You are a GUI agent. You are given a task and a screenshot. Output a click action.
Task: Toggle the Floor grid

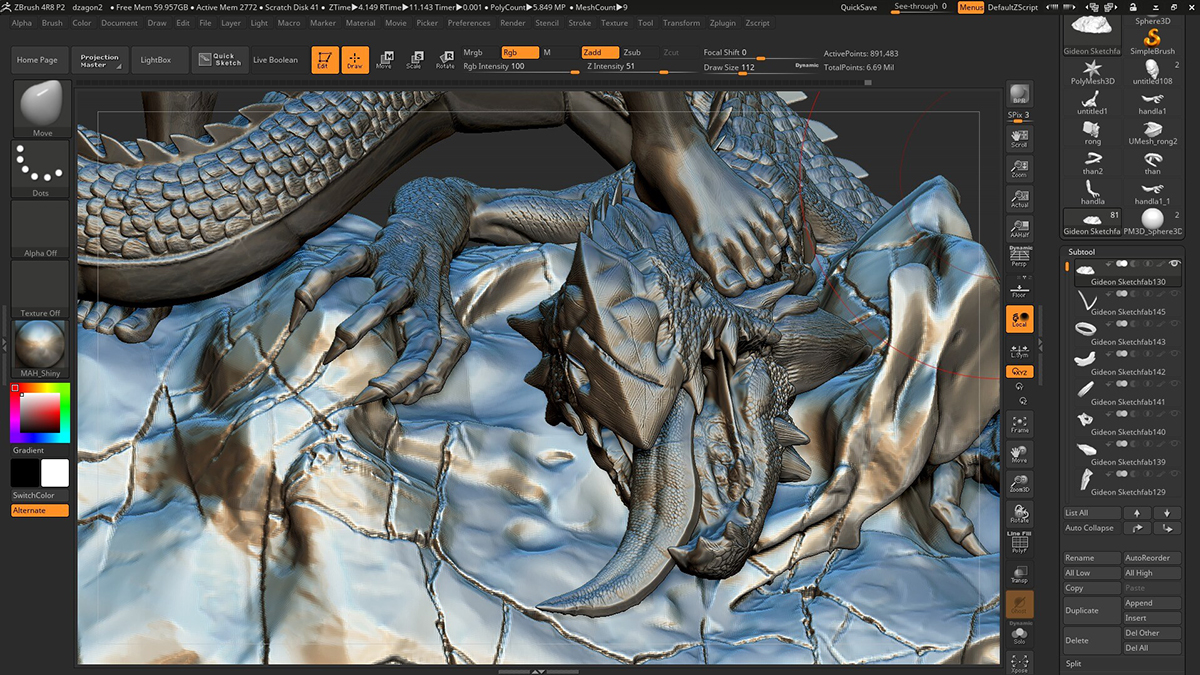coord(1019,288)
